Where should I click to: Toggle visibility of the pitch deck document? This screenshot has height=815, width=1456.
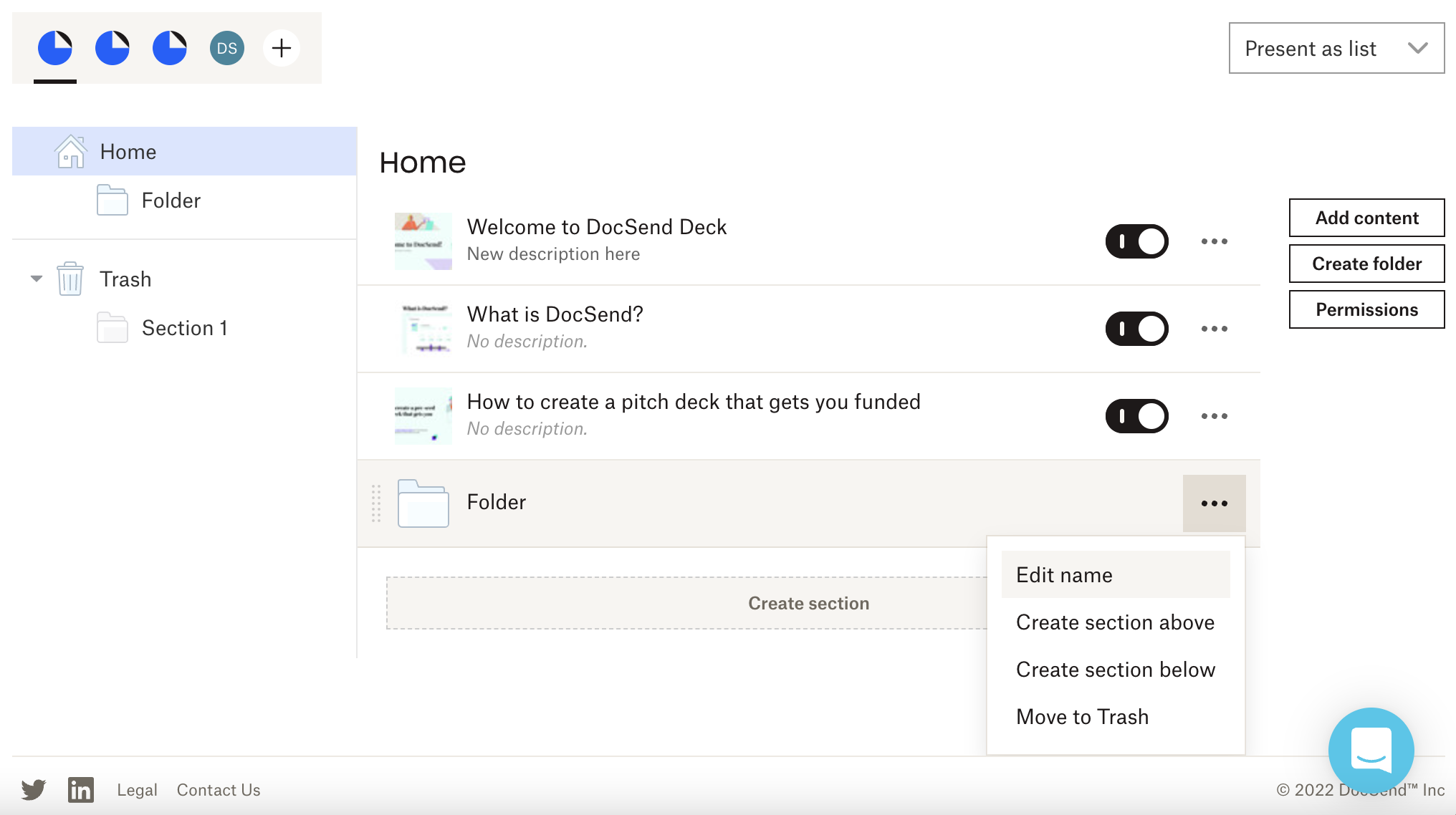(x=1137, y=416)
